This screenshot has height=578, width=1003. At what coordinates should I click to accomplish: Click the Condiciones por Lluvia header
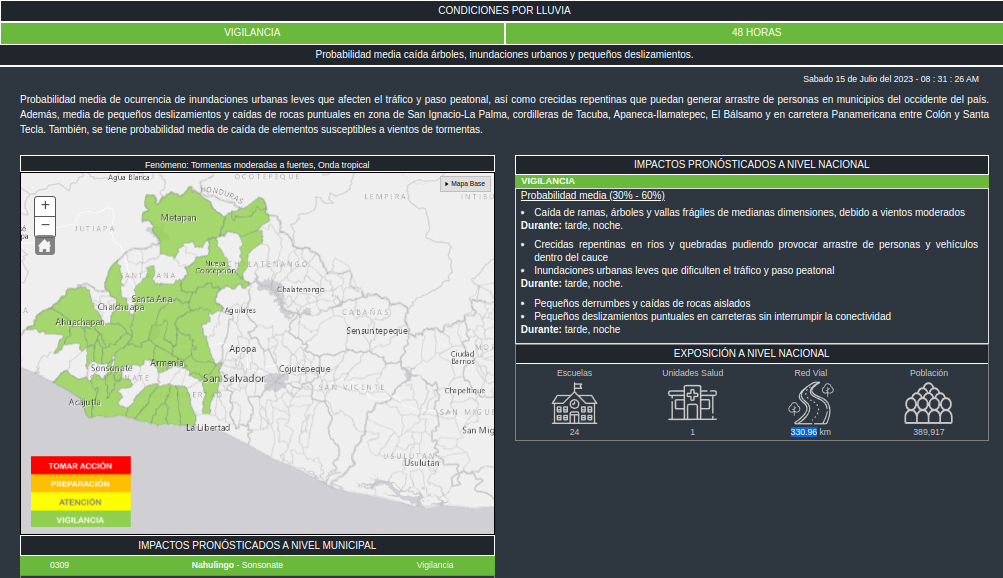pos(504,10)
